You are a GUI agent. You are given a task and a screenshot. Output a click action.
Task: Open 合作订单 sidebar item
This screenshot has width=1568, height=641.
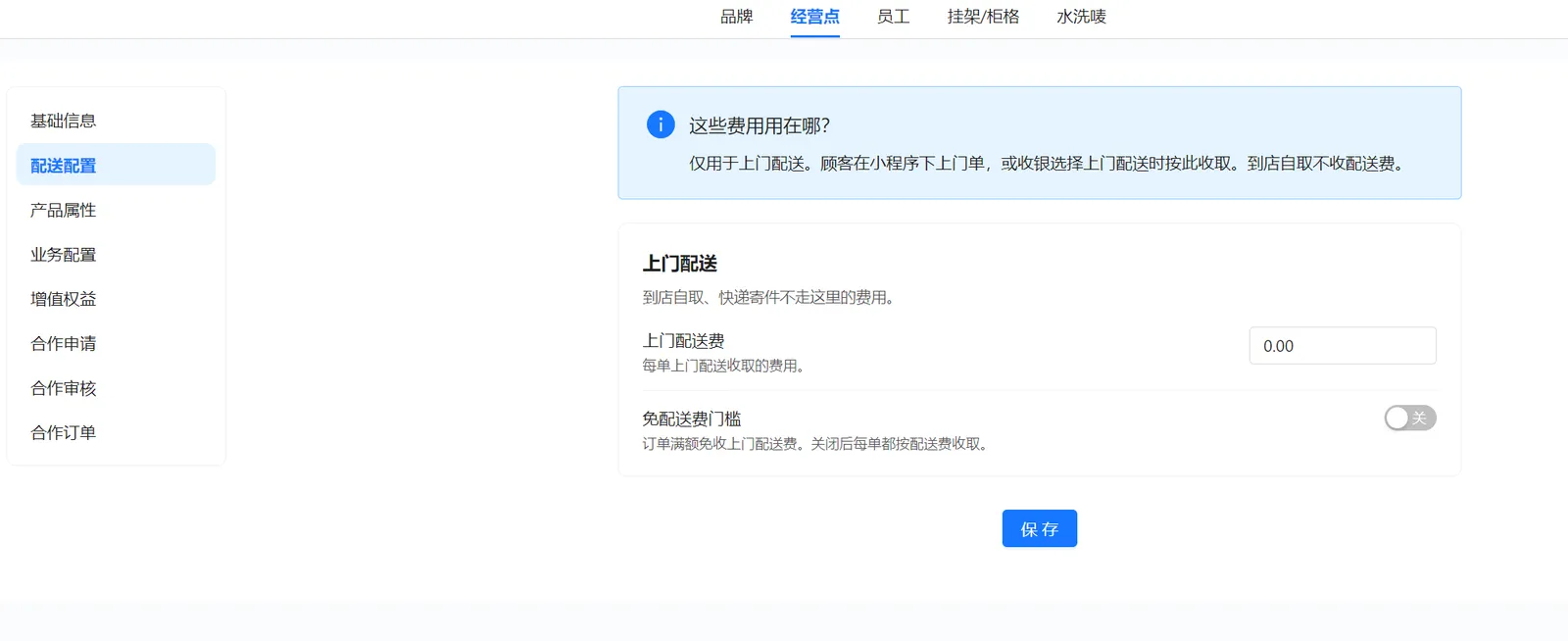click(x=116, y=432)
